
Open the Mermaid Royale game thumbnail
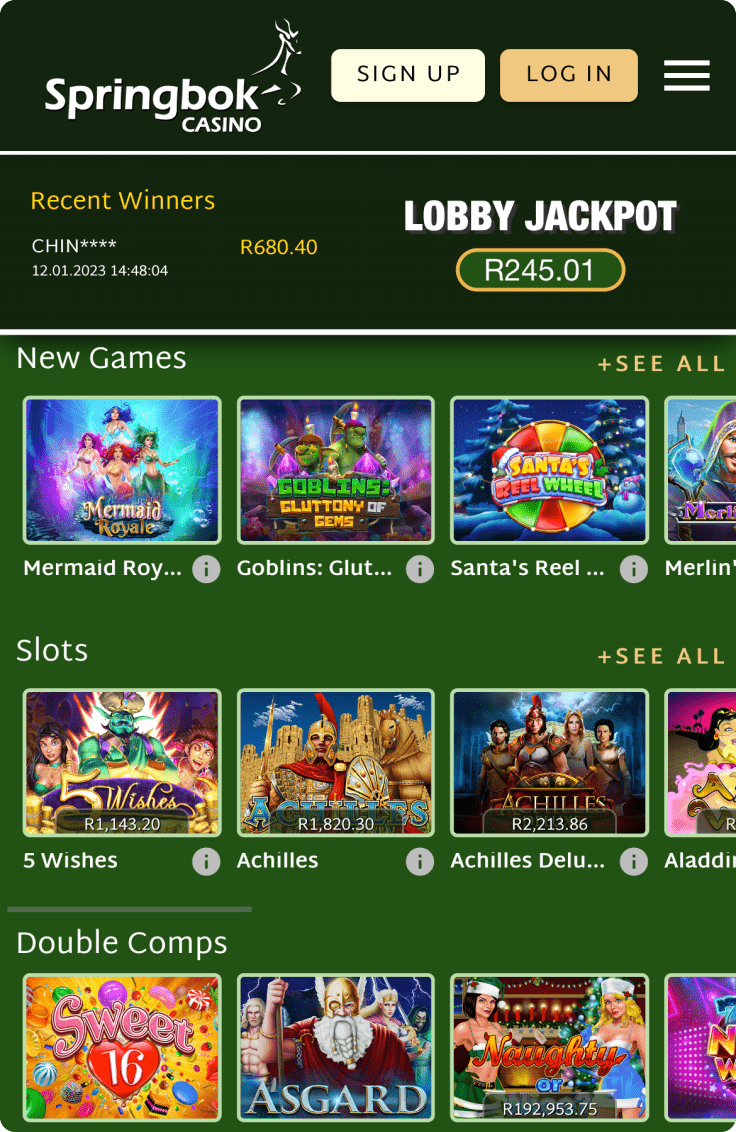pos(122,470)
